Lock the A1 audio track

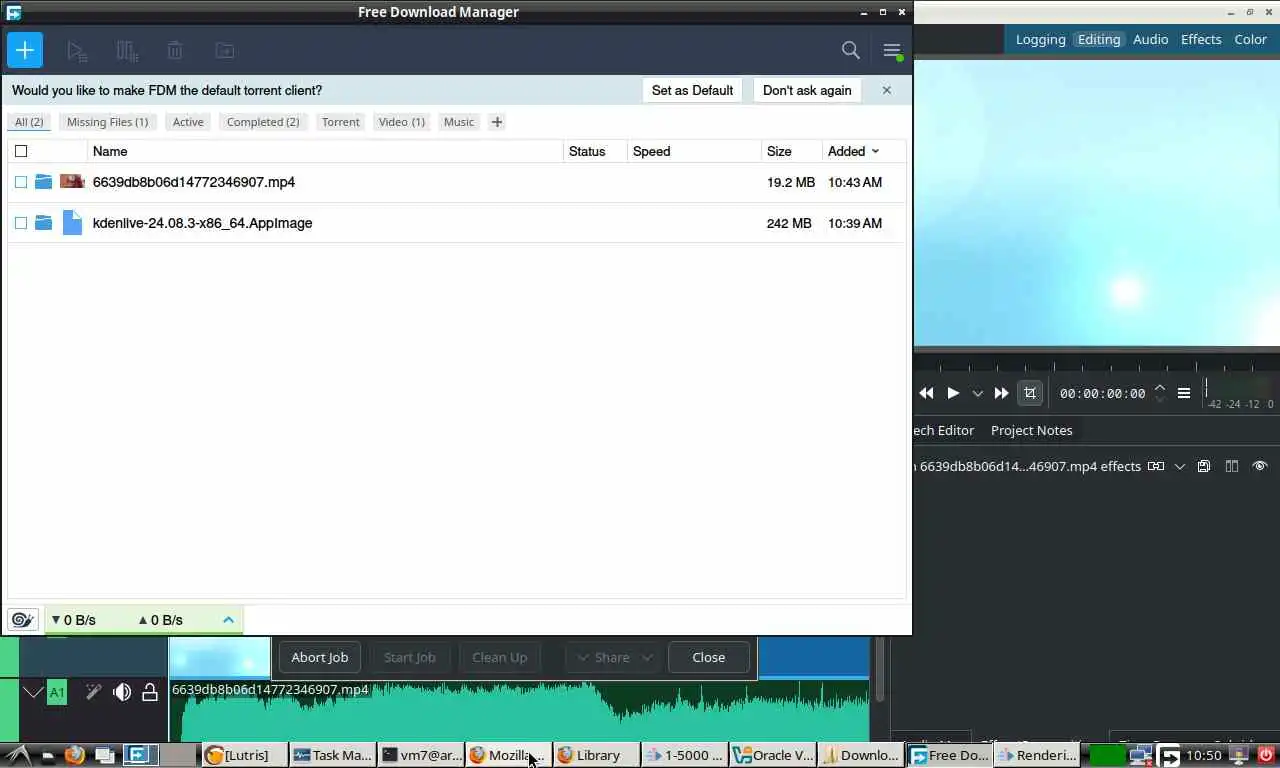click(x=150, y=692)
